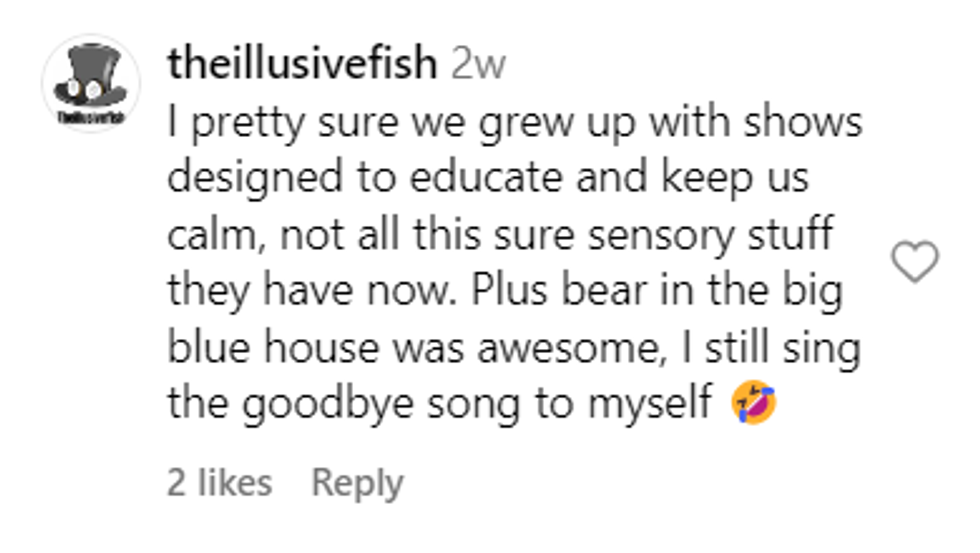Click the laughing emoji ending the comment
Image resolution: width=980 pixels, height=553 pixels.
[x=754, y=403]
